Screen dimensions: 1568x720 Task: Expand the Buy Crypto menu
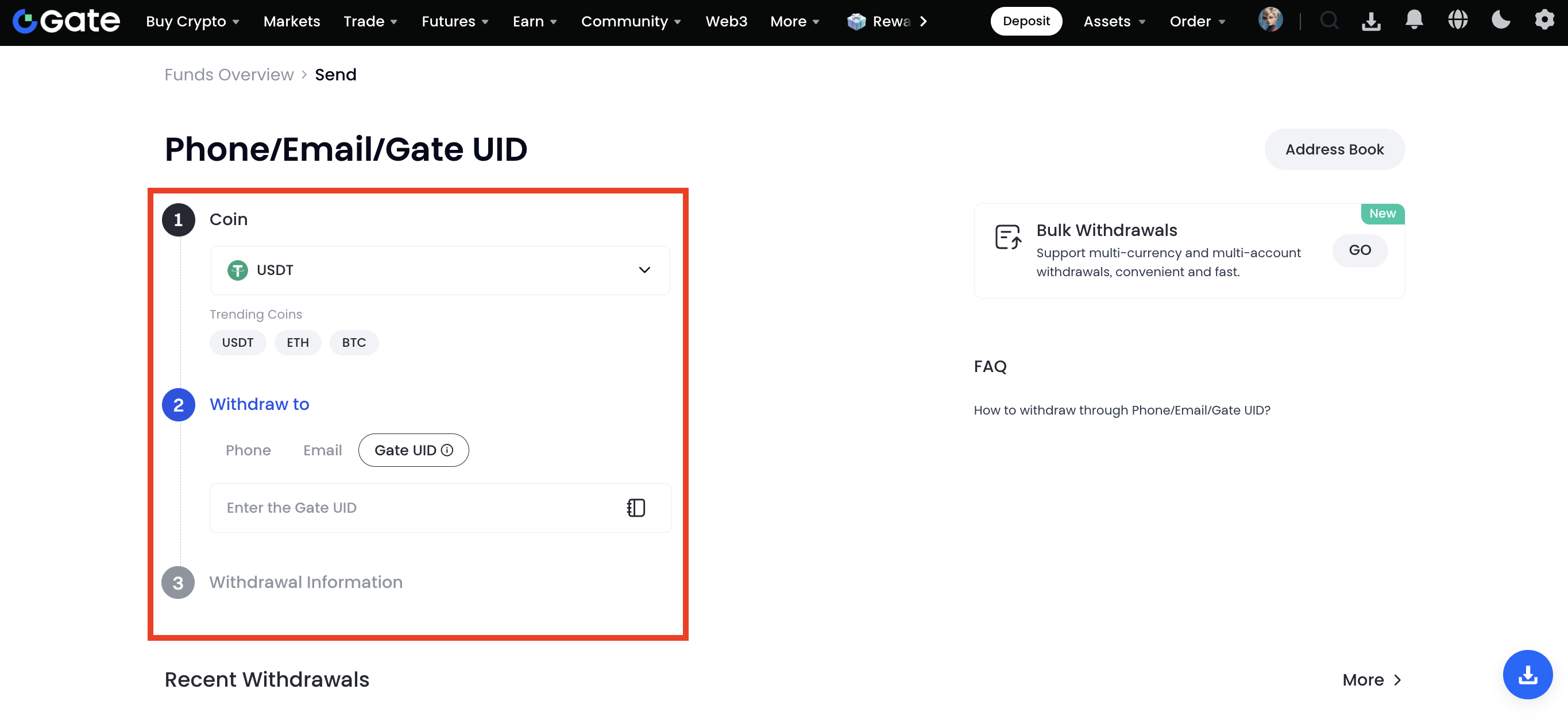(x=192, y=21)
